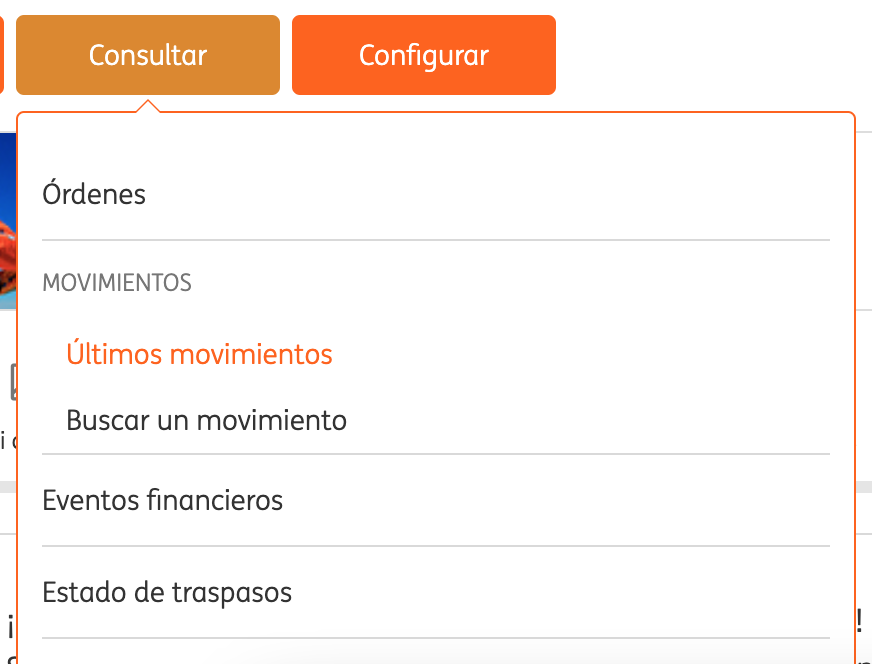Click the gray divider bar at left edge
Image resolution: width=872 pixels, height=664 pixels.
8,487
